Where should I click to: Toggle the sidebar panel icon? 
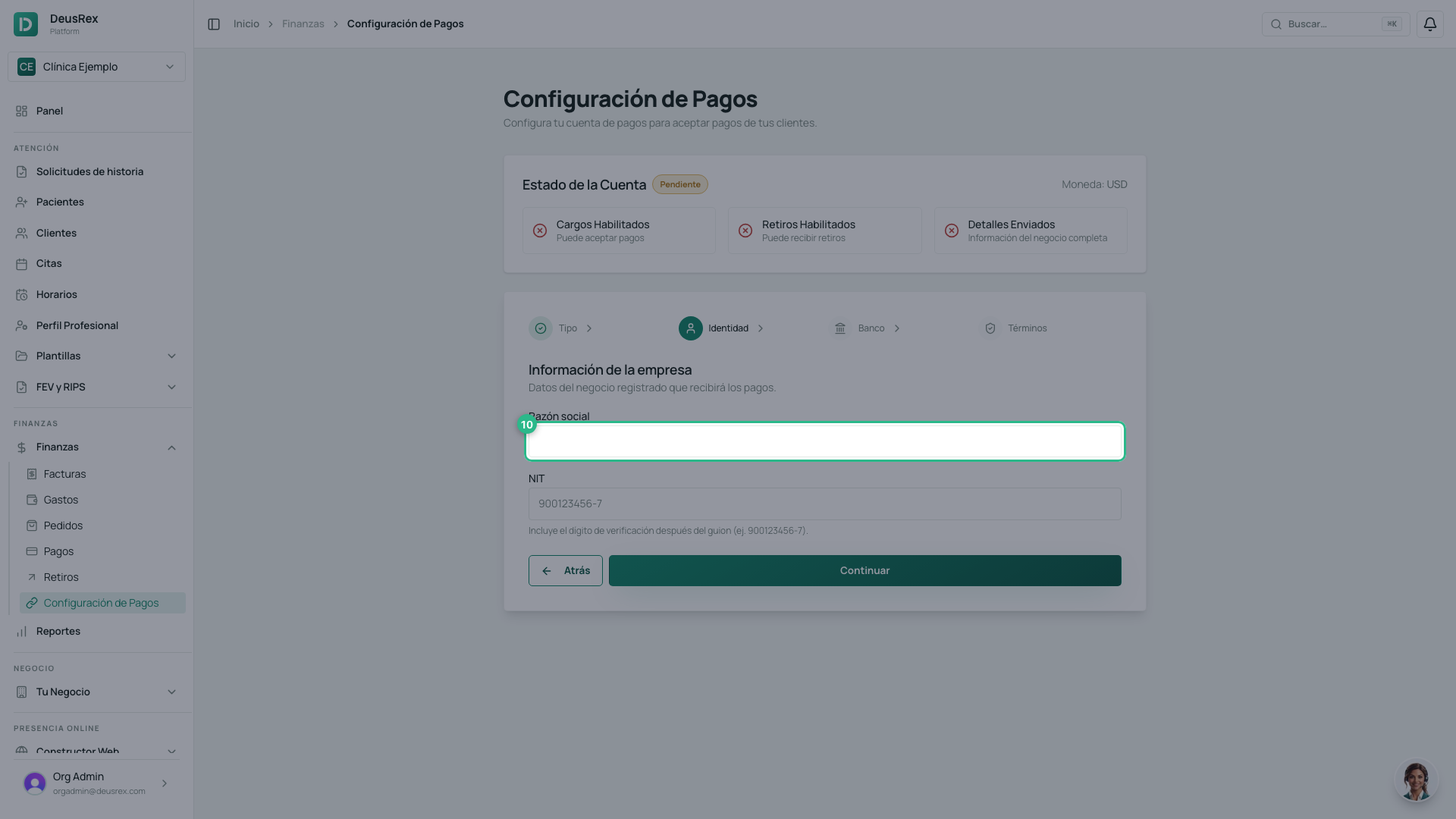(214, 24)
